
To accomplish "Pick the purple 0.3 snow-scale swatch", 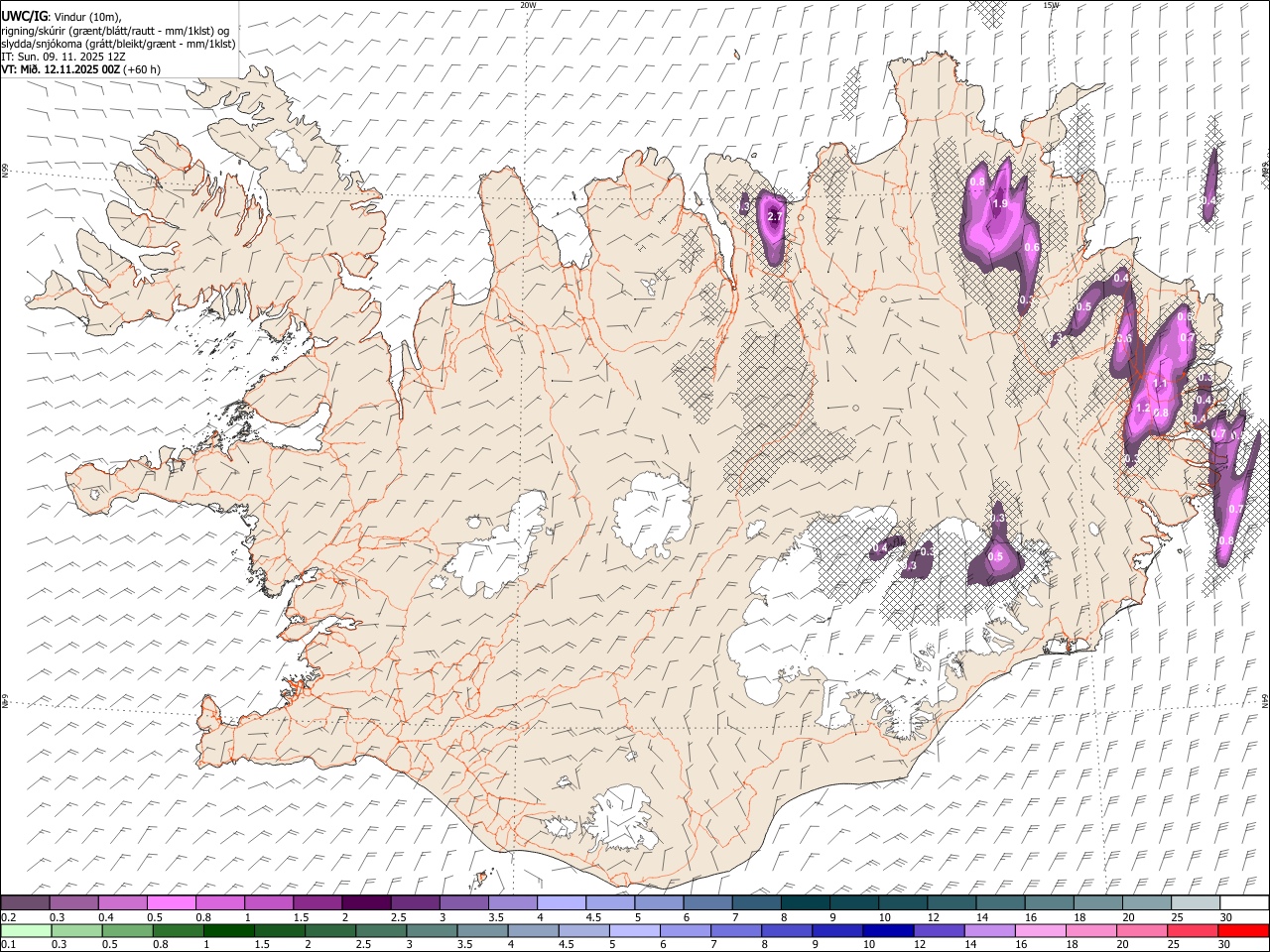I will (73, 902).
